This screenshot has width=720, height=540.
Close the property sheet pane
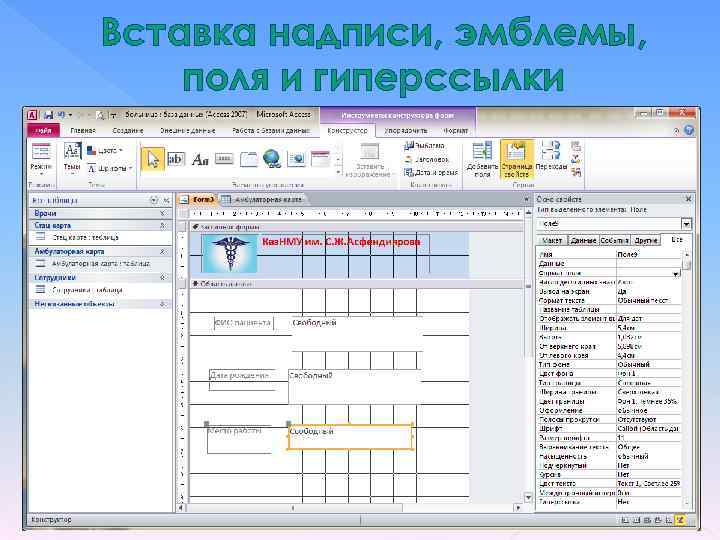[688, 199]
